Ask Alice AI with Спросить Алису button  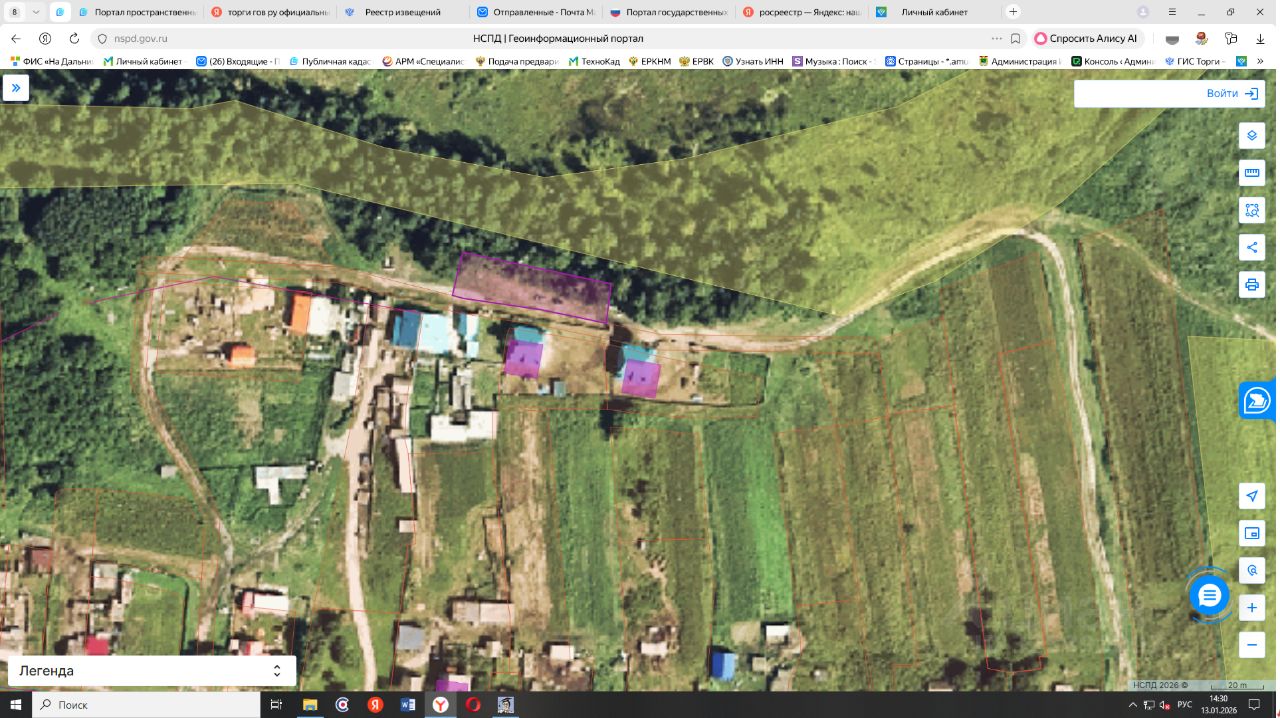1086,38
